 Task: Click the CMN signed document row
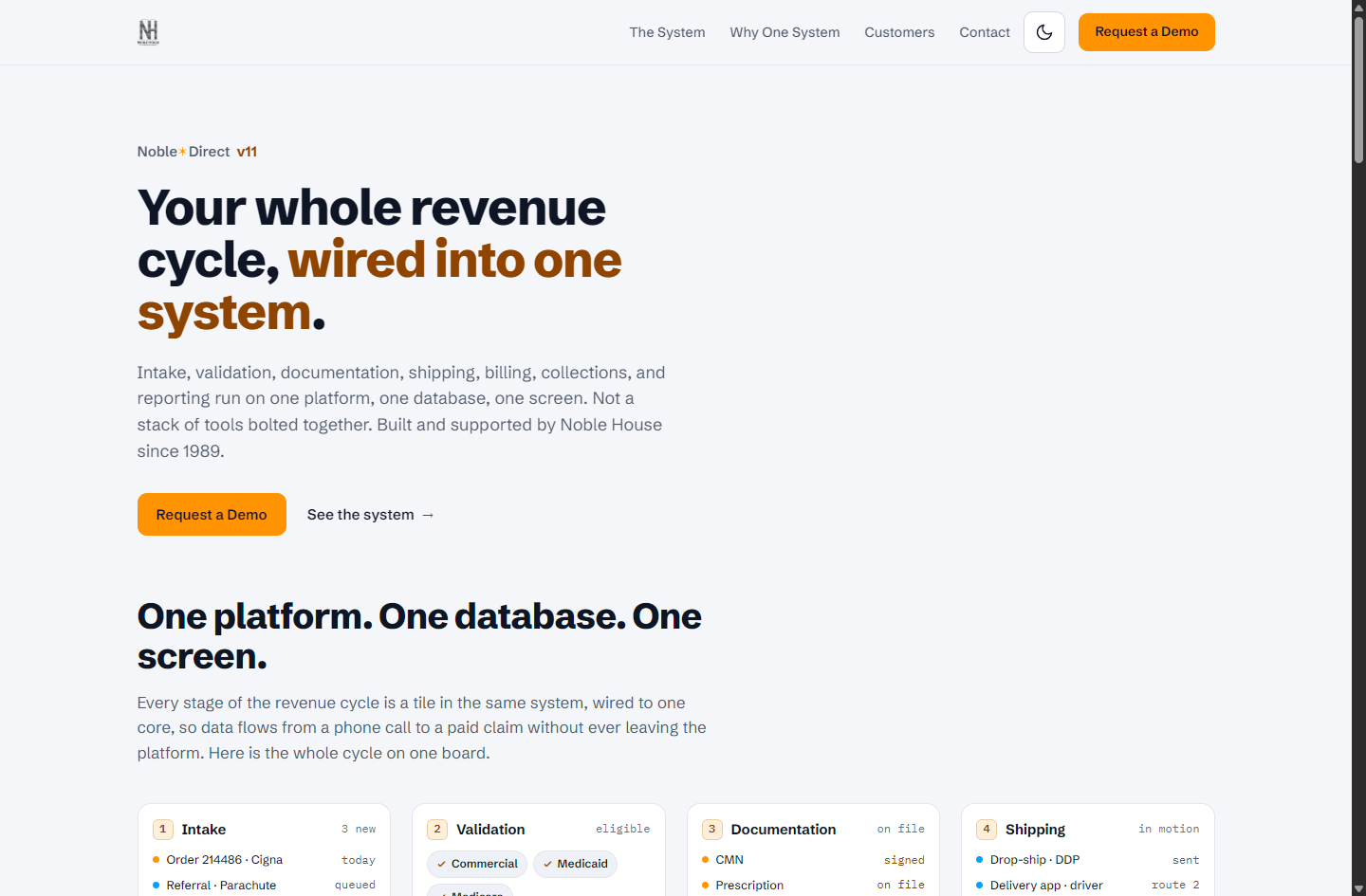pyautogui.click(x=813, y=860)
